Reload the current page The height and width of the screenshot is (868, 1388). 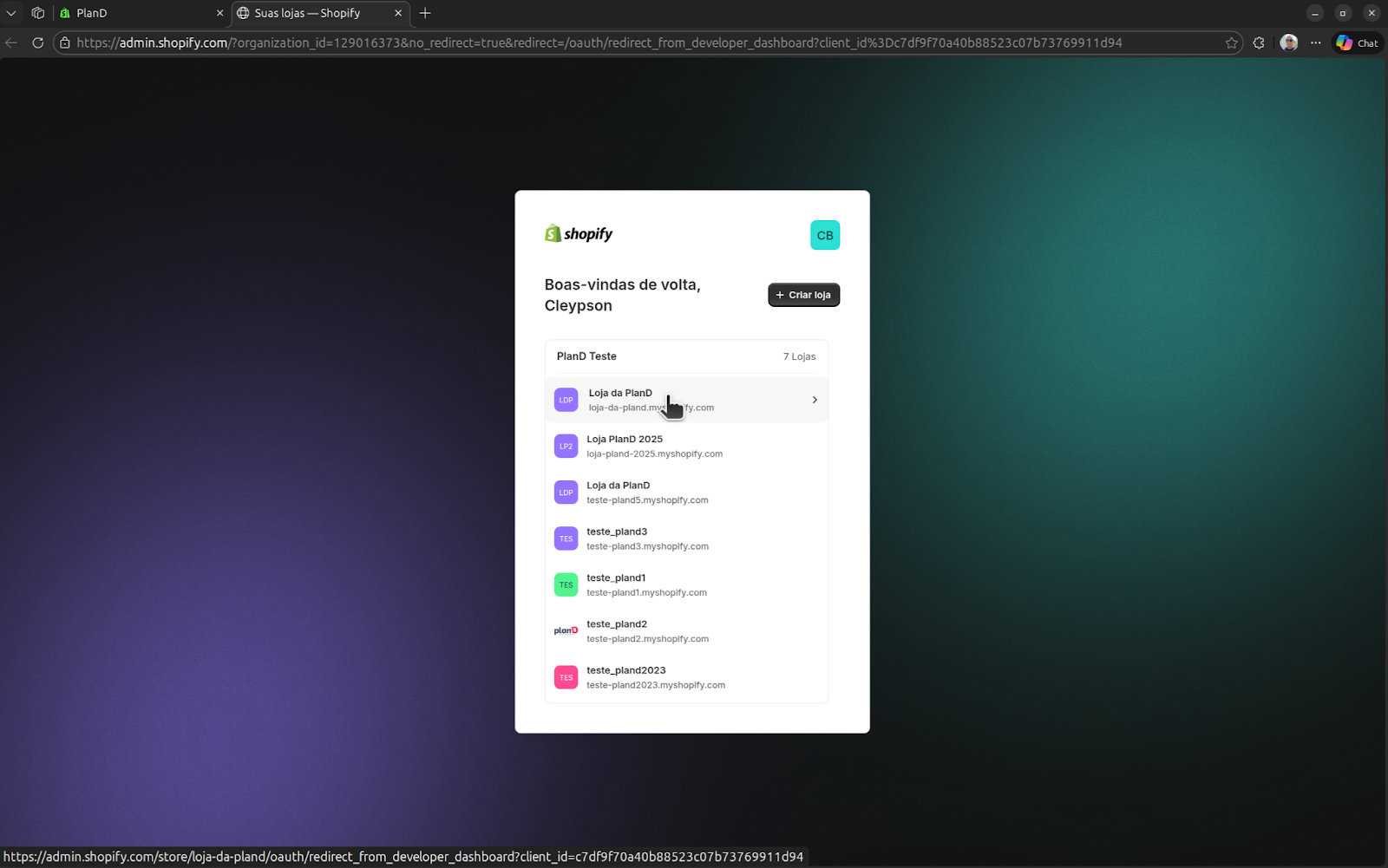37,42
